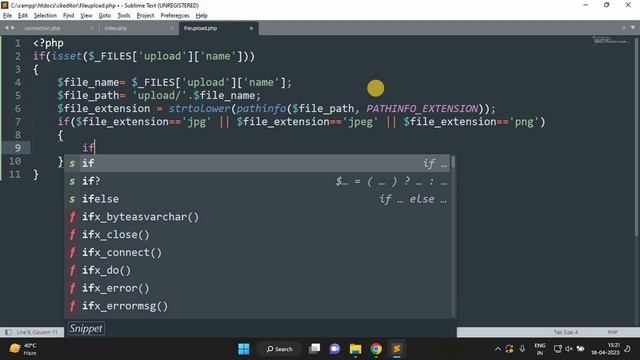Choose the 'if' snippet suggestion
The width and height of the screenshot is (640, 360).
click(257, 163)
